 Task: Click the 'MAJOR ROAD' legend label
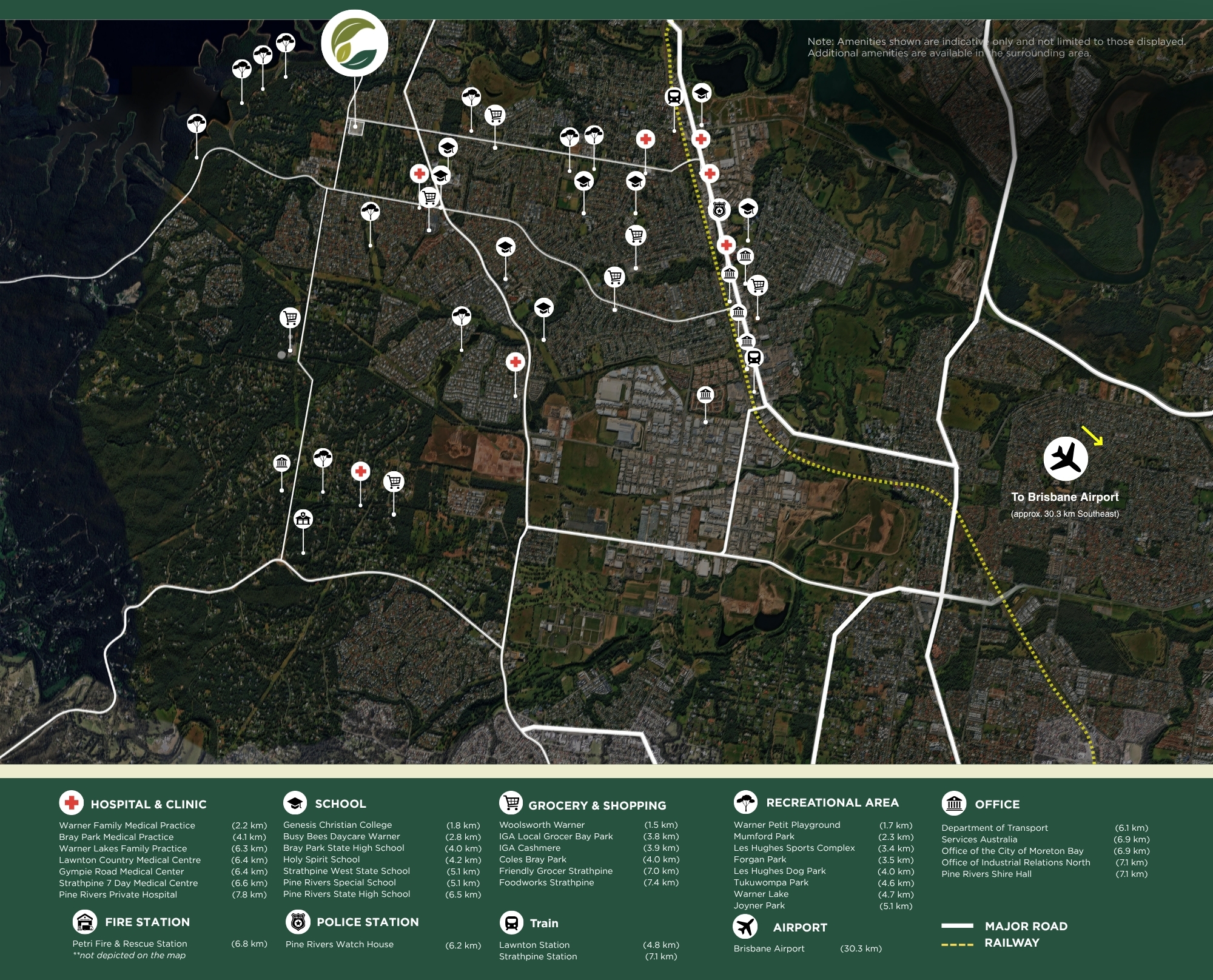click(1026, 926)
